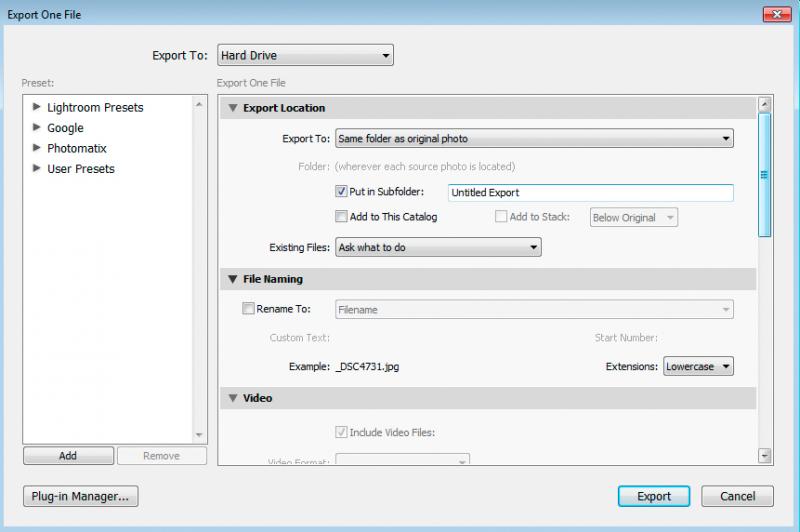Expand the Photomatix preset group
Screen dimensions: 800x532
36,147
